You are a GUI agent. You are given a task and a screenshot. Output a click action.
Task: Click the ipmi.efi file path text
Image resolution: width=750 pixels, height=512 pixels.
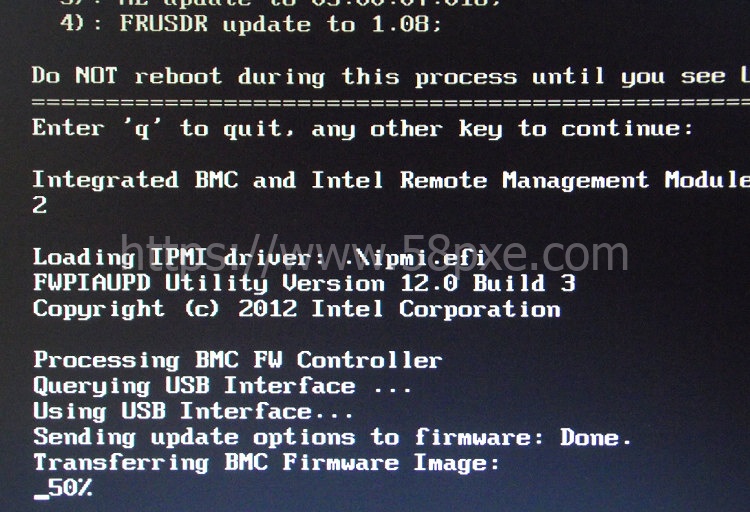[x=409, y=257]
